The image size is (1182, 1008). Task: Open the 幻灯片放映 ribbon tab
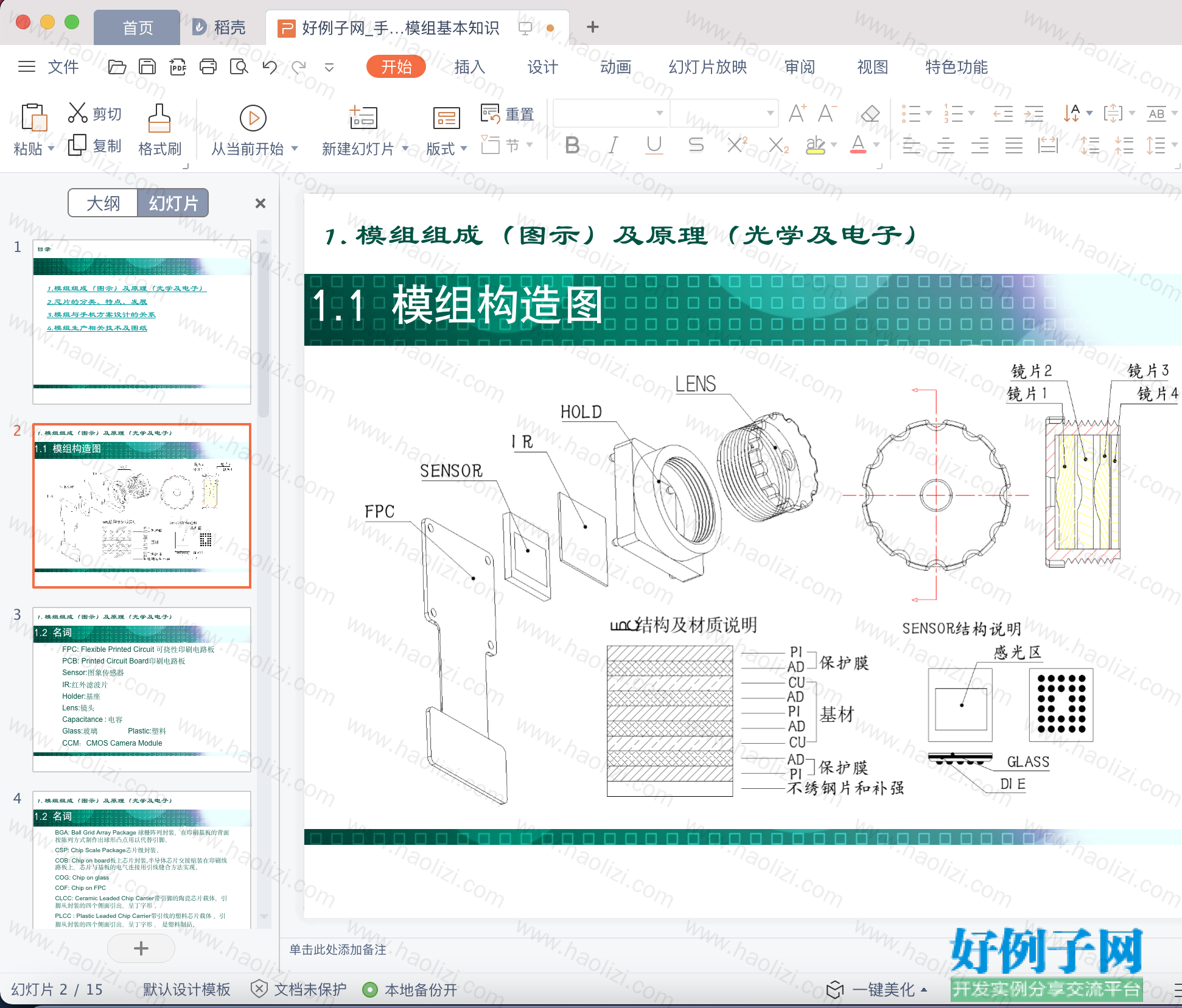point(707,67)
